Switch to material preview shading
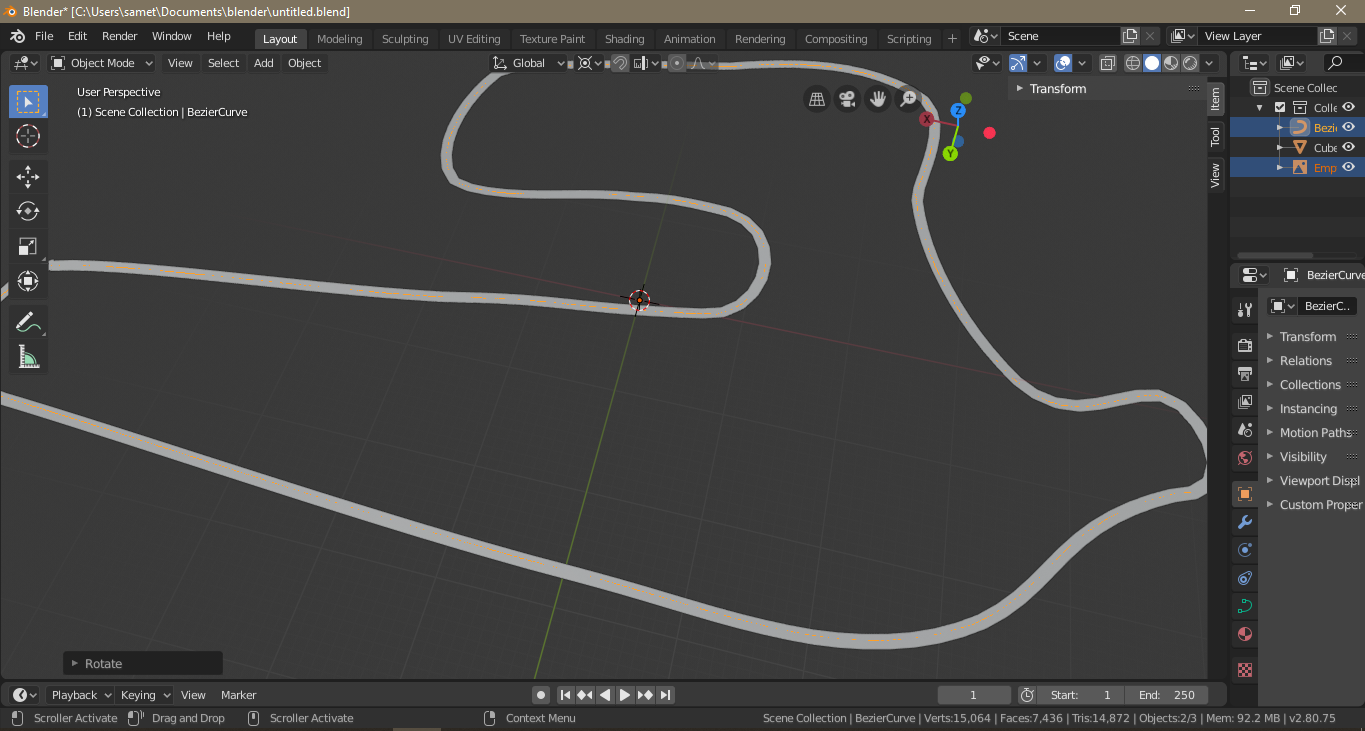This screenshot has height=731, width=1365. pyautogui.click(x=1171, y=63)
